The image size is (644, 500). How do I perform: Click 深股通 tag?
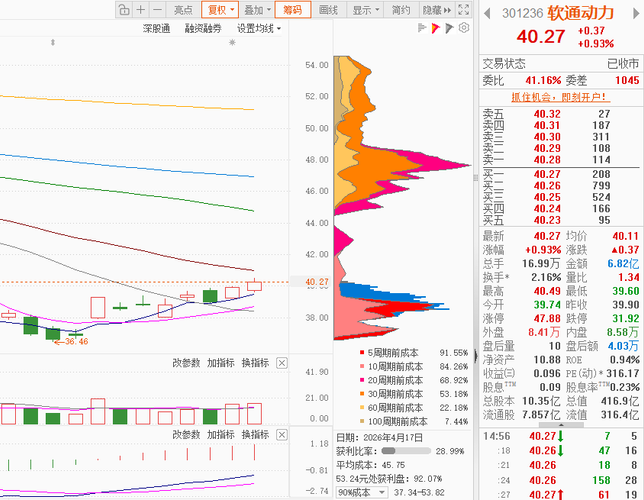[156, 28]
